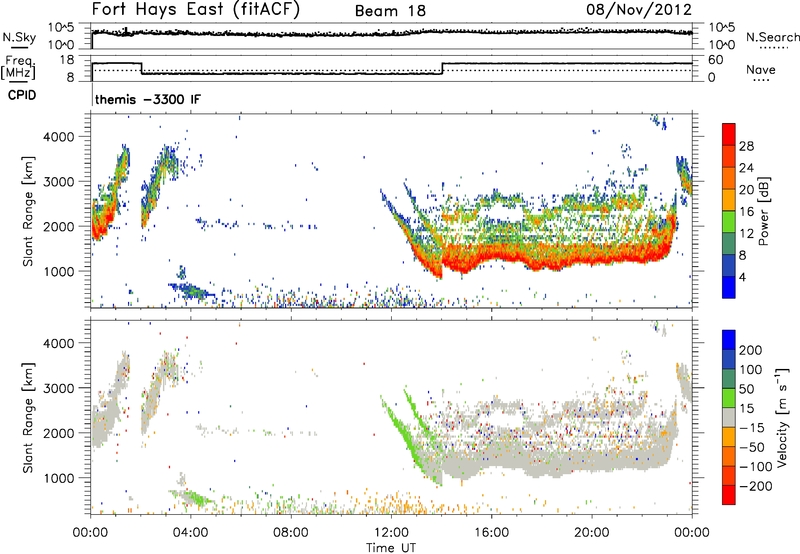Pick the teal 8–12 dB power colorbar segment

(x=729, y=244)
